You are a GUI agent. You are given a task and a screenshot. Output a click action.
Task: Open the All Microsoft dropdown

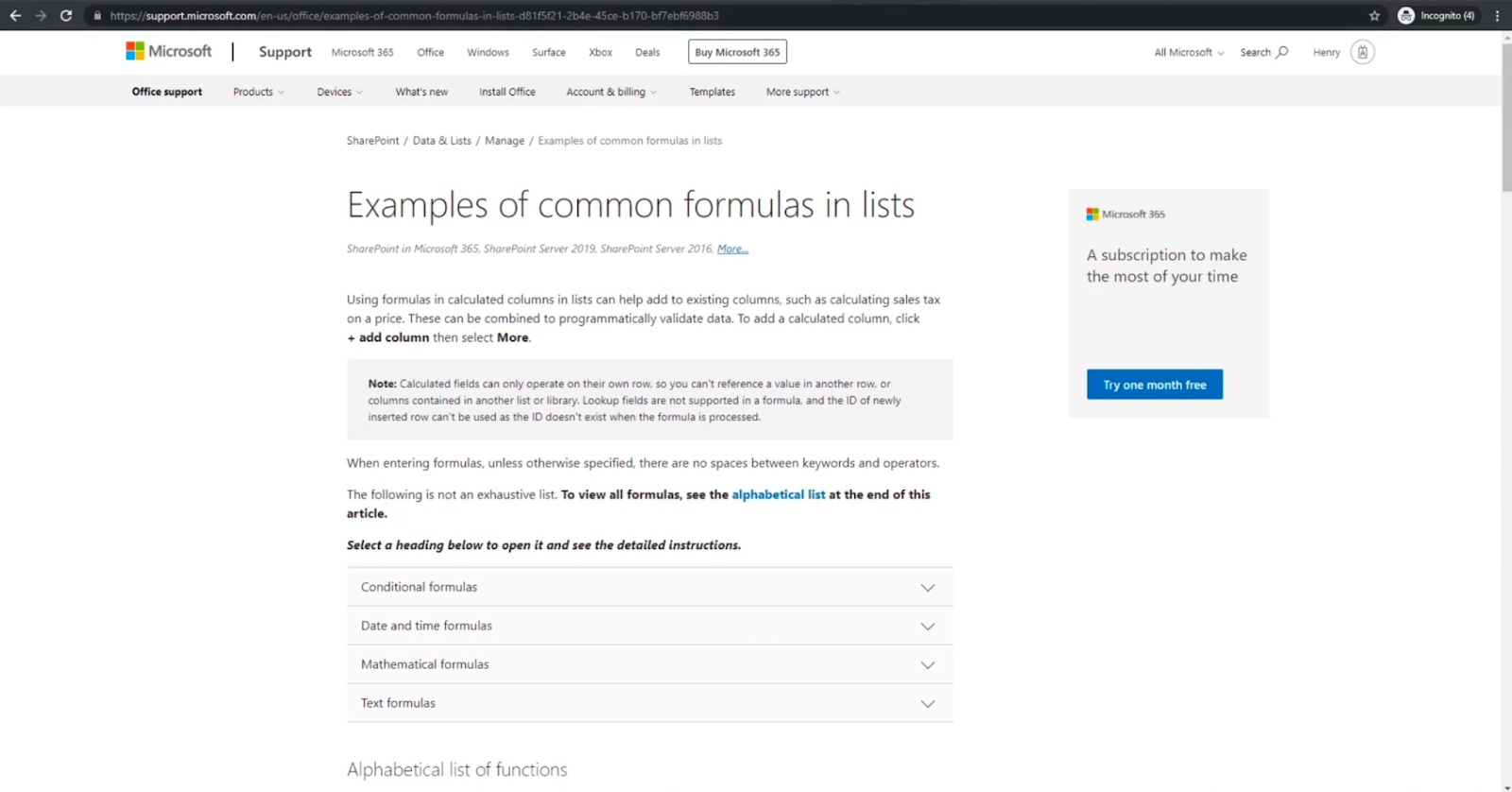click(x=1189, y=52)
